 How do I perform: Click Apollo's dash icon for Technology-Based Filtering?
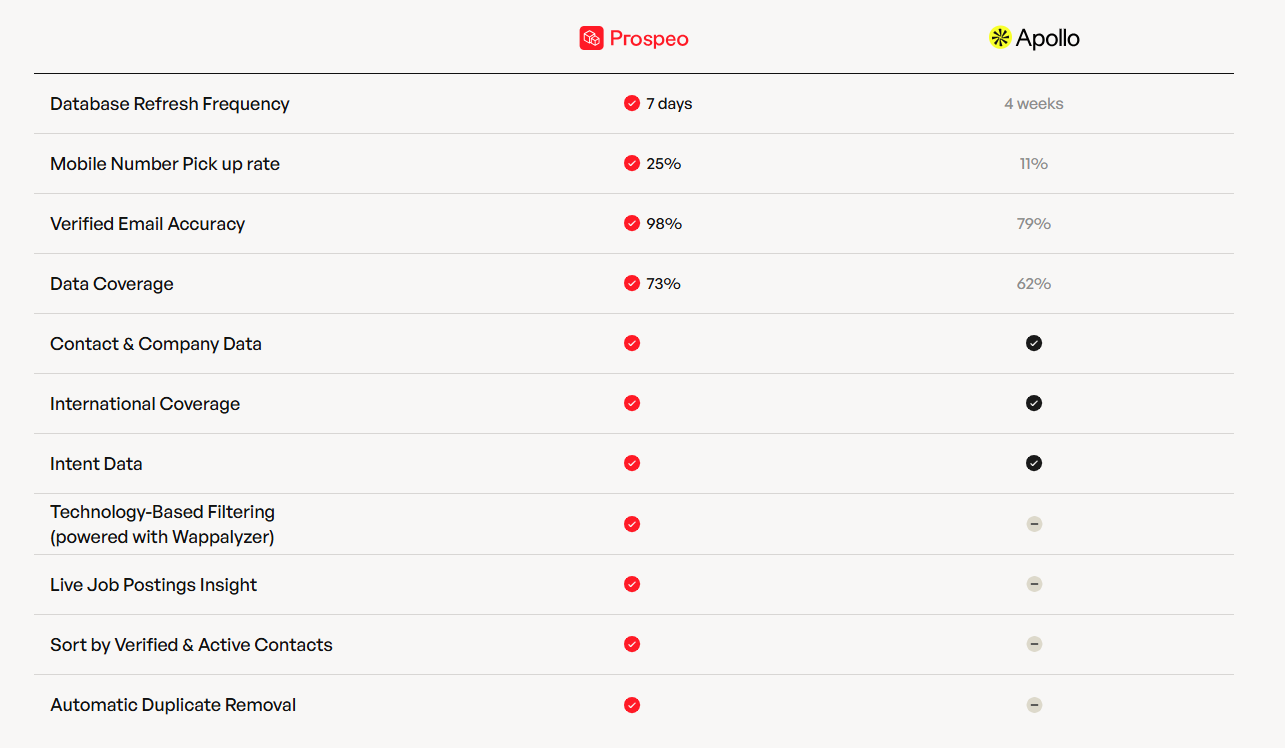click(1034, 524)
